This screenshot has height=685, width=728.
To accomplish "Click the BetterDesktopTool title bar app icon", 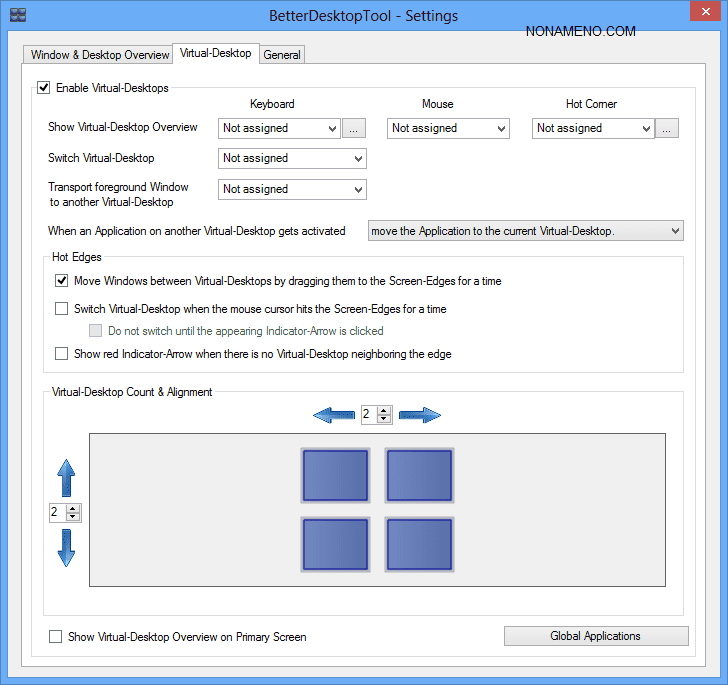I will [17, 16].
